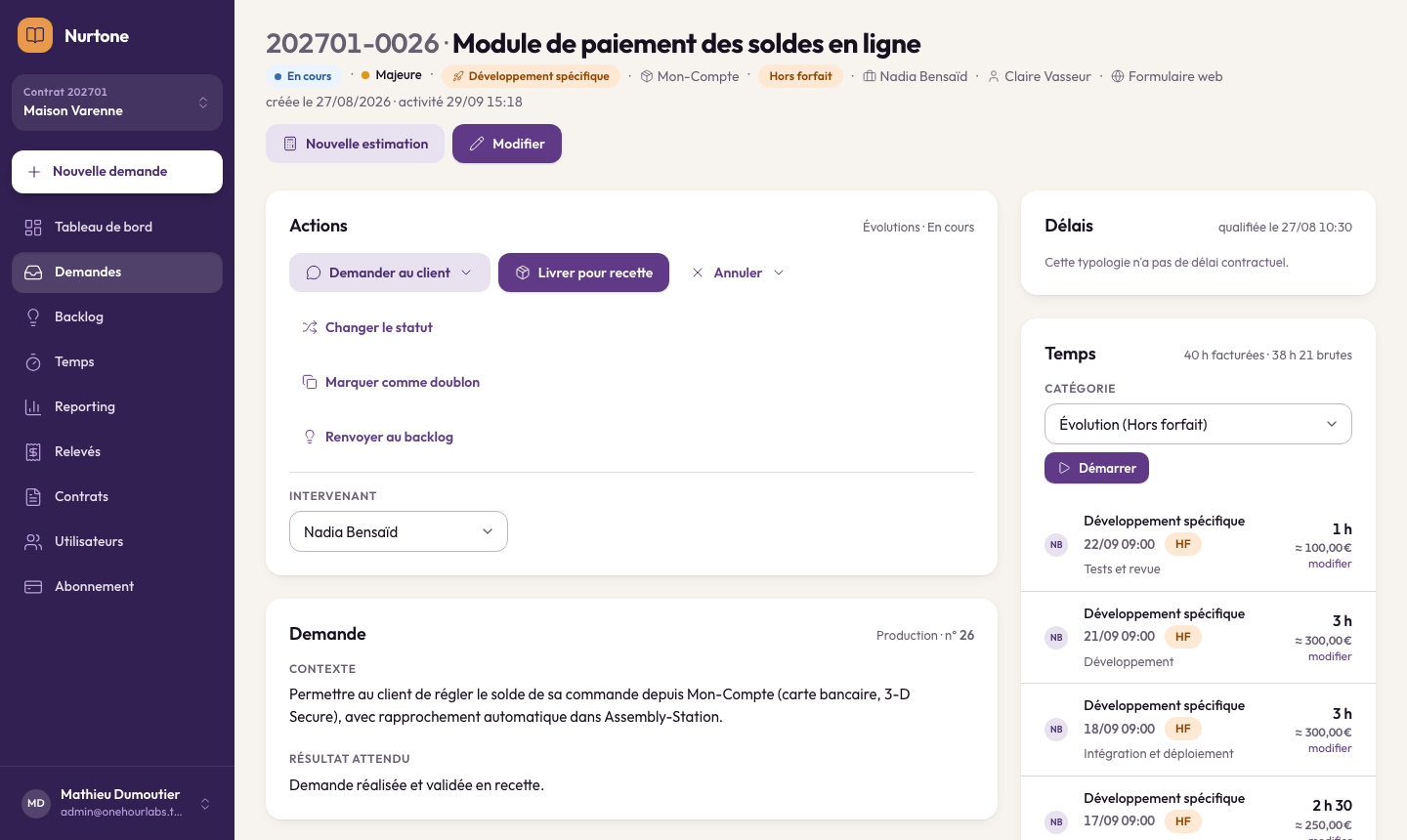
Task: Click the MD avatar
Action: (x=36, y=803)
